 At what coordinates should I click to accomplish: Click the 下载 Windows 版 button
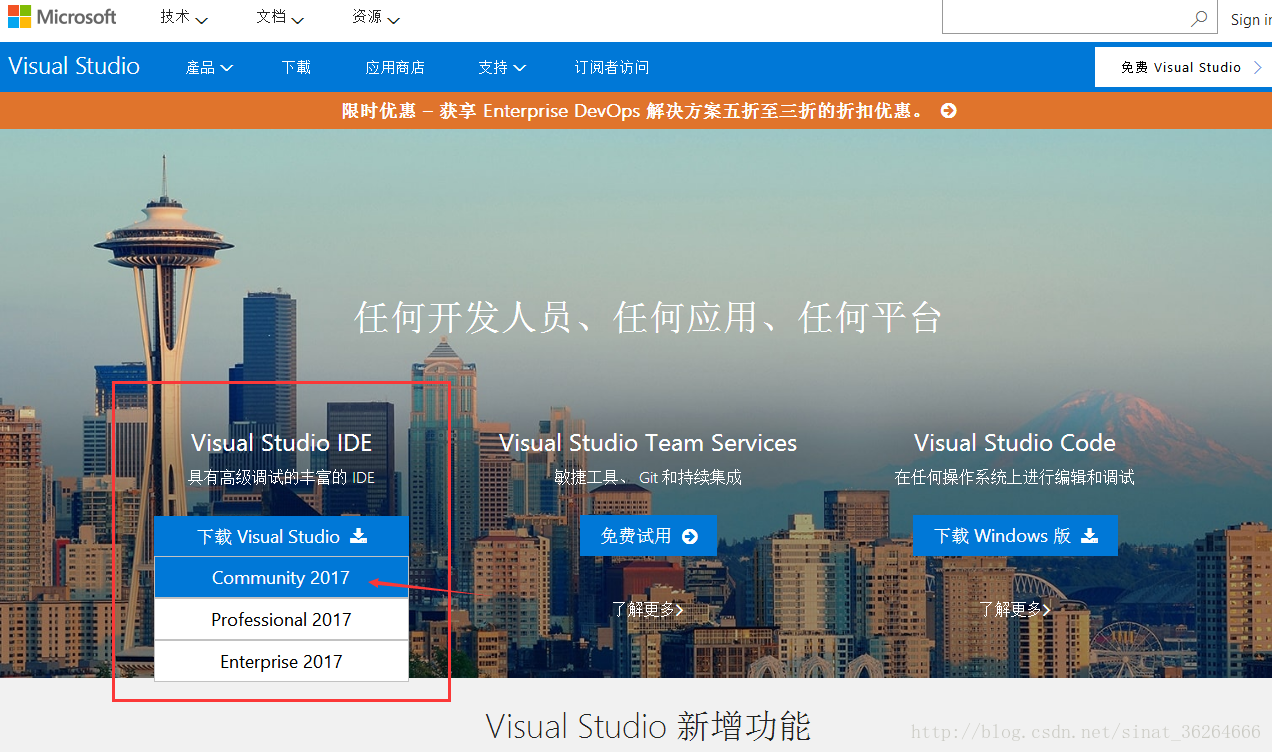(x=1015, y=536)
